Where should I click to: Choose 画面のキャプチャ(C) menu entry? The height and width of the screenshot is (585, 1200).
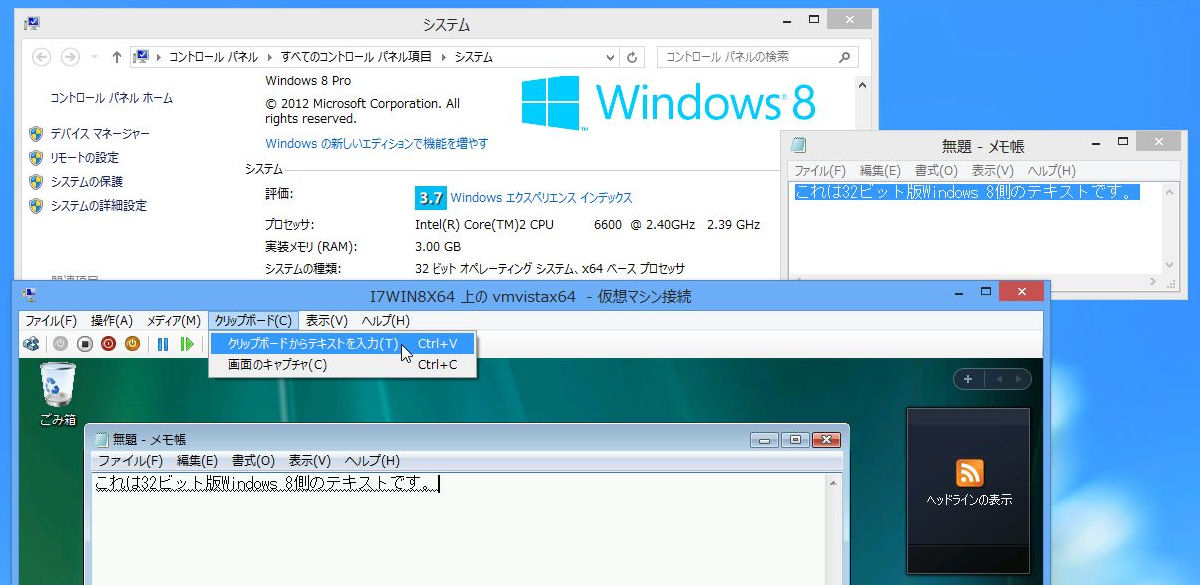(x=342, y=365)
